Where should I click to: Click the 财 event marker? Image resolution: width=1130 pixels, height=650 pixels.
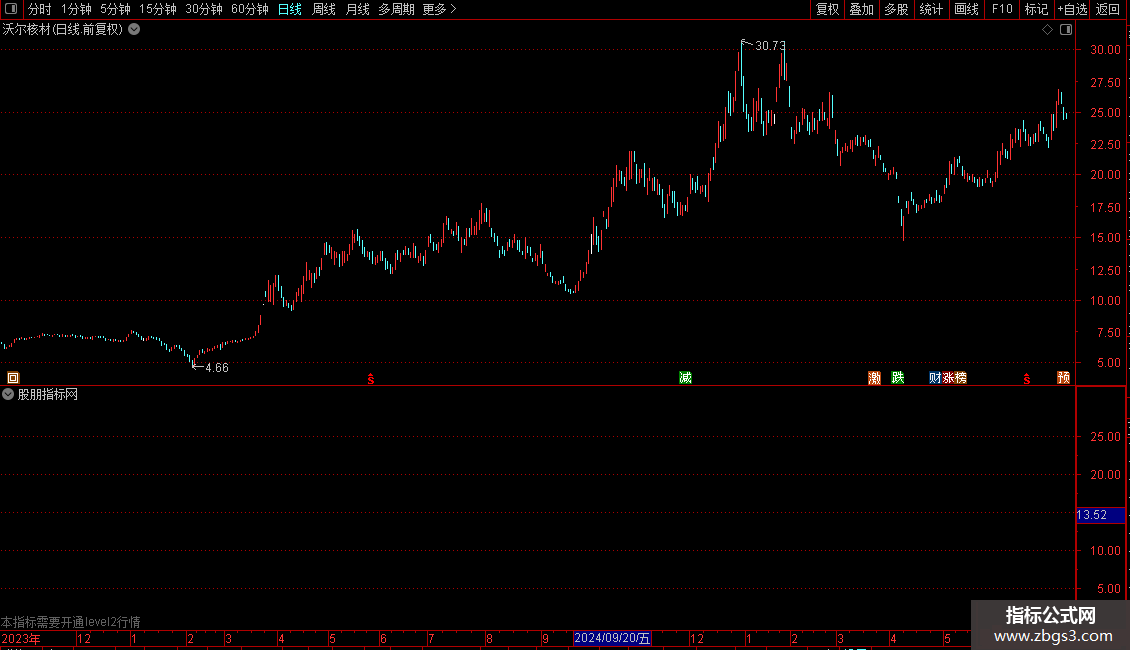(935, 378)
